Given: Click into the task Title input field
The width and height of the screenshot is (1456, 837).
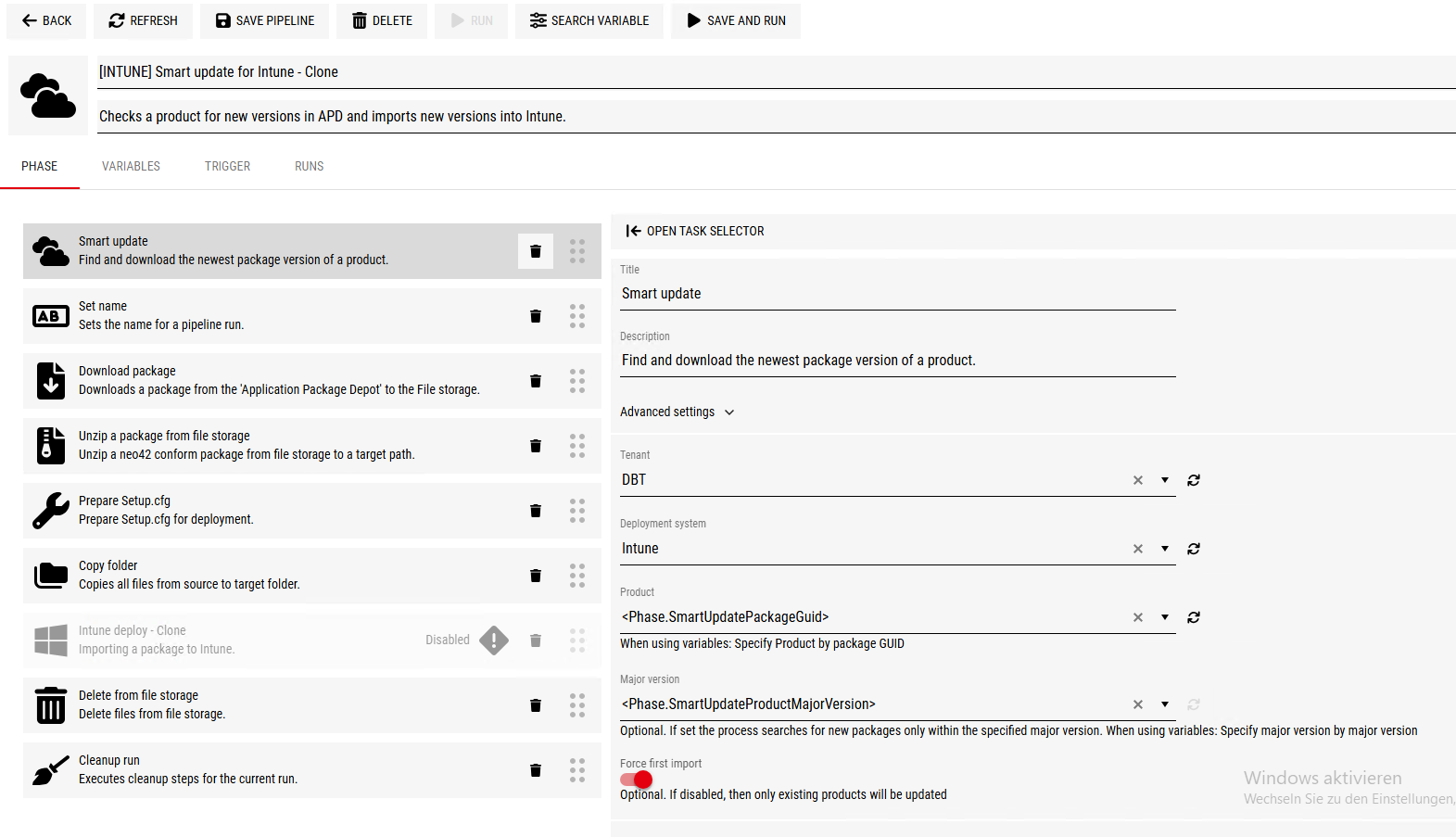Looking at the screenshot, I should click(x=897, y=294).
